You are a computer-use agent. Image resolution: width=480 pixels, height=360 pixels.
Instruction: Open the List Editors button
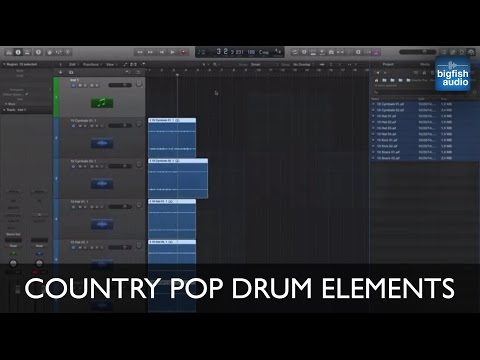pos(444,52)
